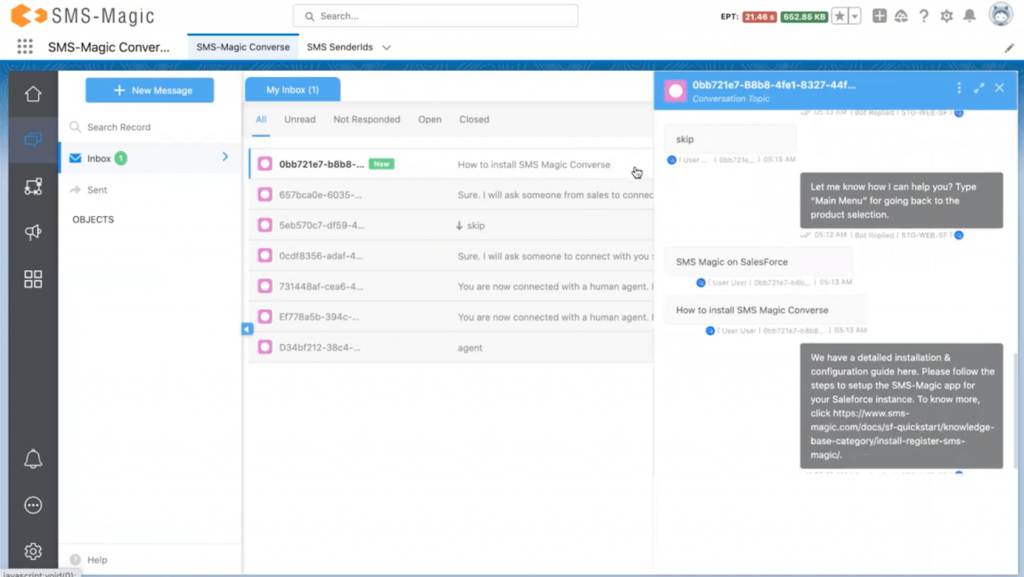Open favorites list dropdown arrow
Image resolution: width=1024 pixels, height=577 pixels.
(x=855, y=16)
